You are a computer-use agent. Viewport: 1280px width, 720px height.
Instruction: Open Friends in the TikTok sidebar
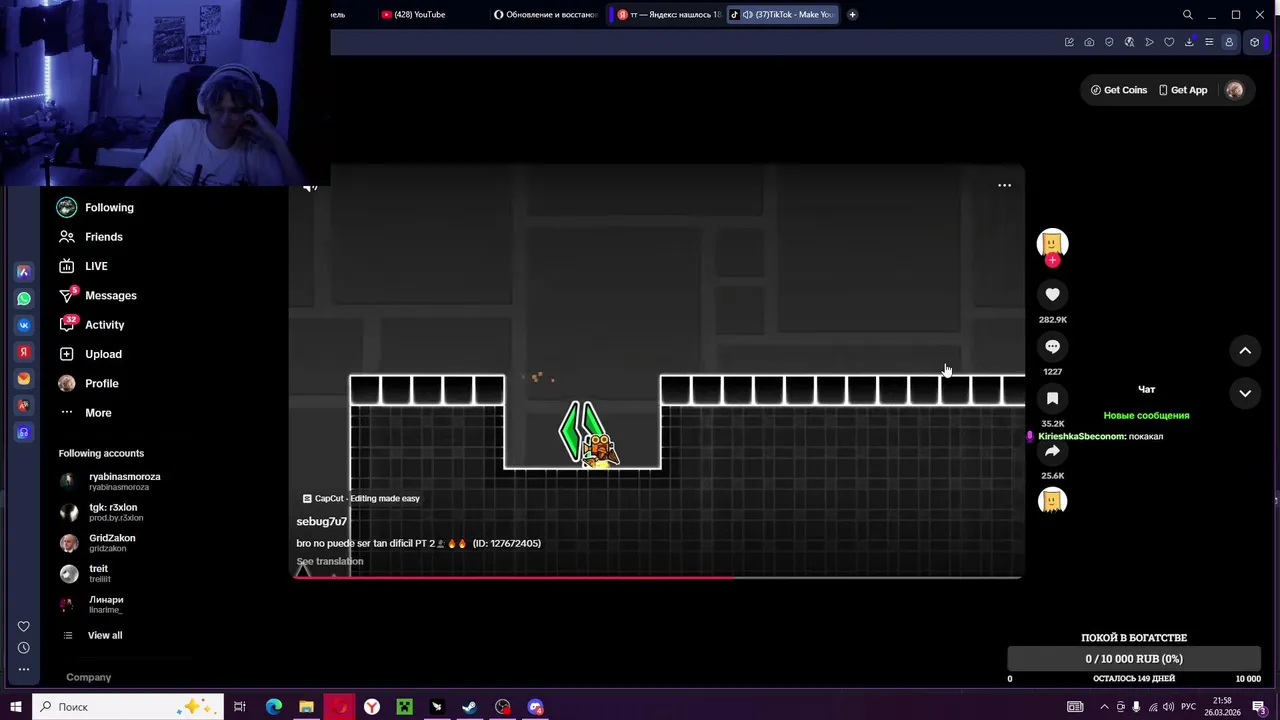pyautogui.click(x=90, y=237)
